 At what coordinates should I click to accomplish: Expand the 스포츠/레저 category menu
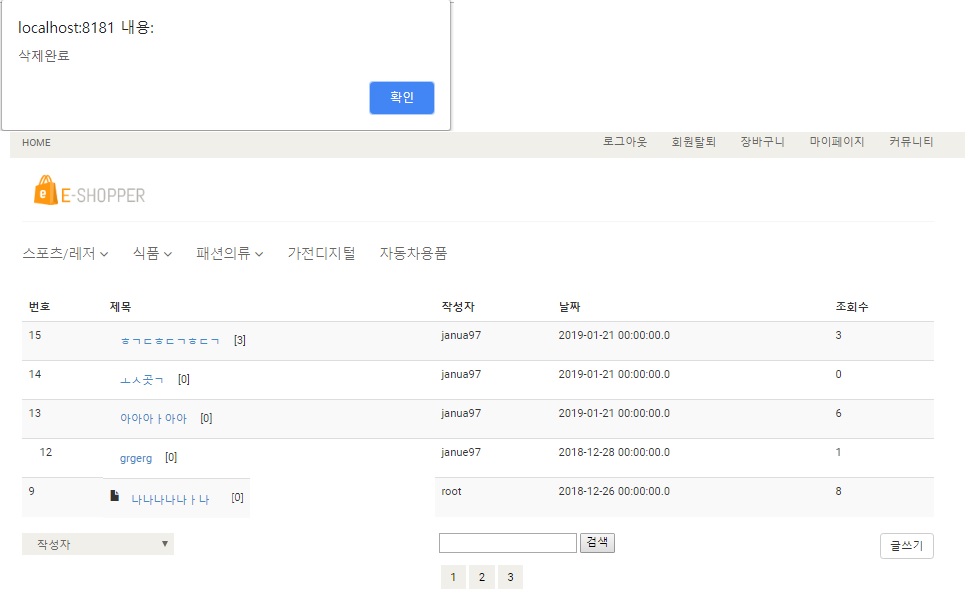[x=65, y=253]
